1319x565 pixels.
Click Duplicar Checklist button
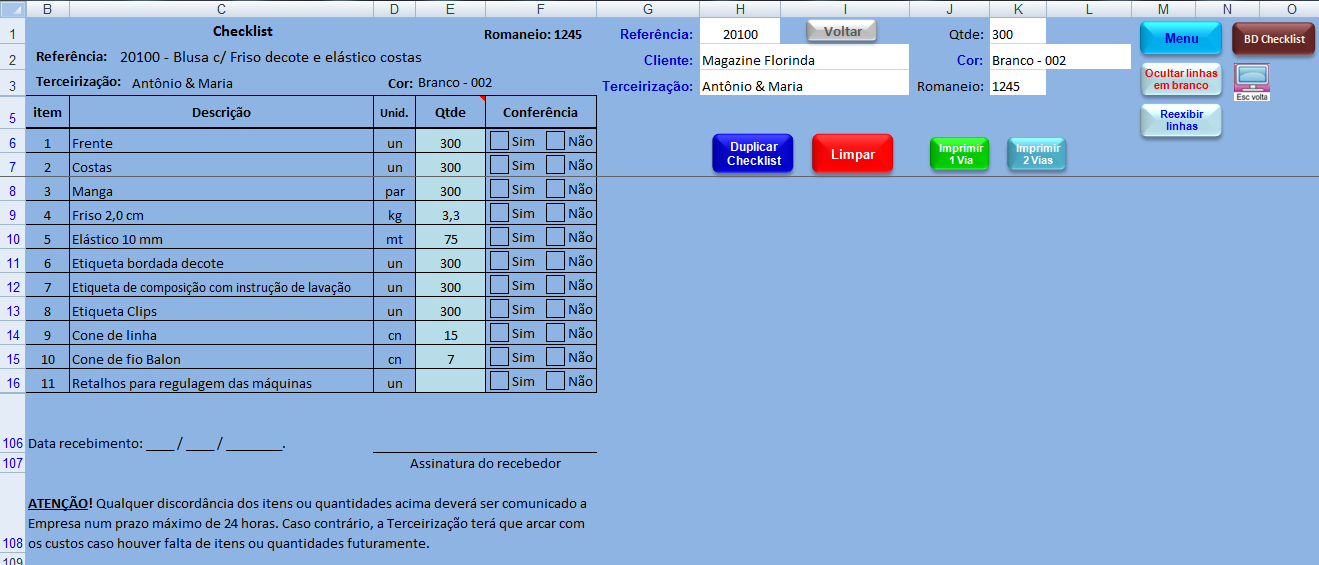pos(753,154)
